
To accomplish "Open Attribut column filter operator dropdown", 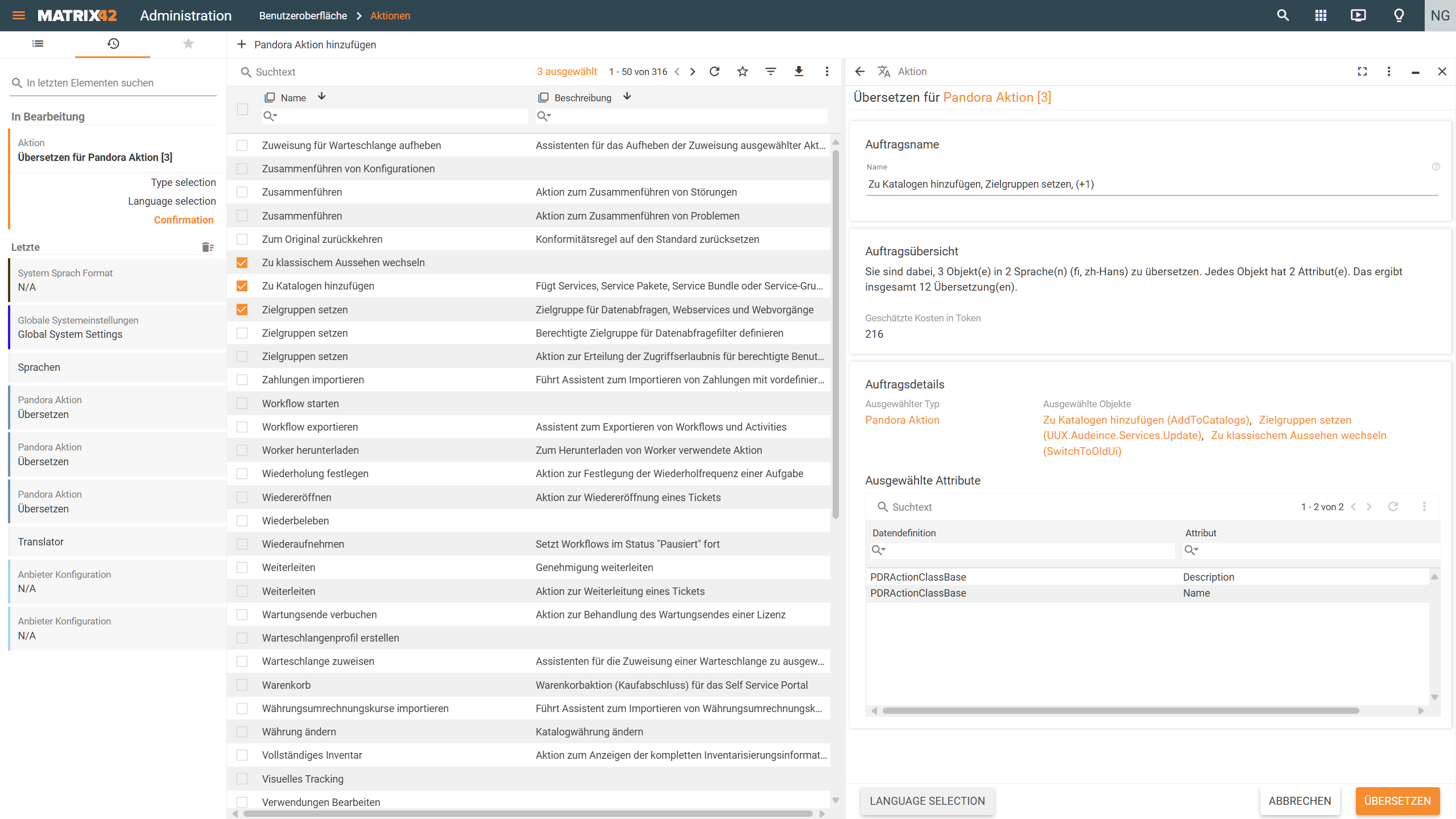I will pos(1192,550).
